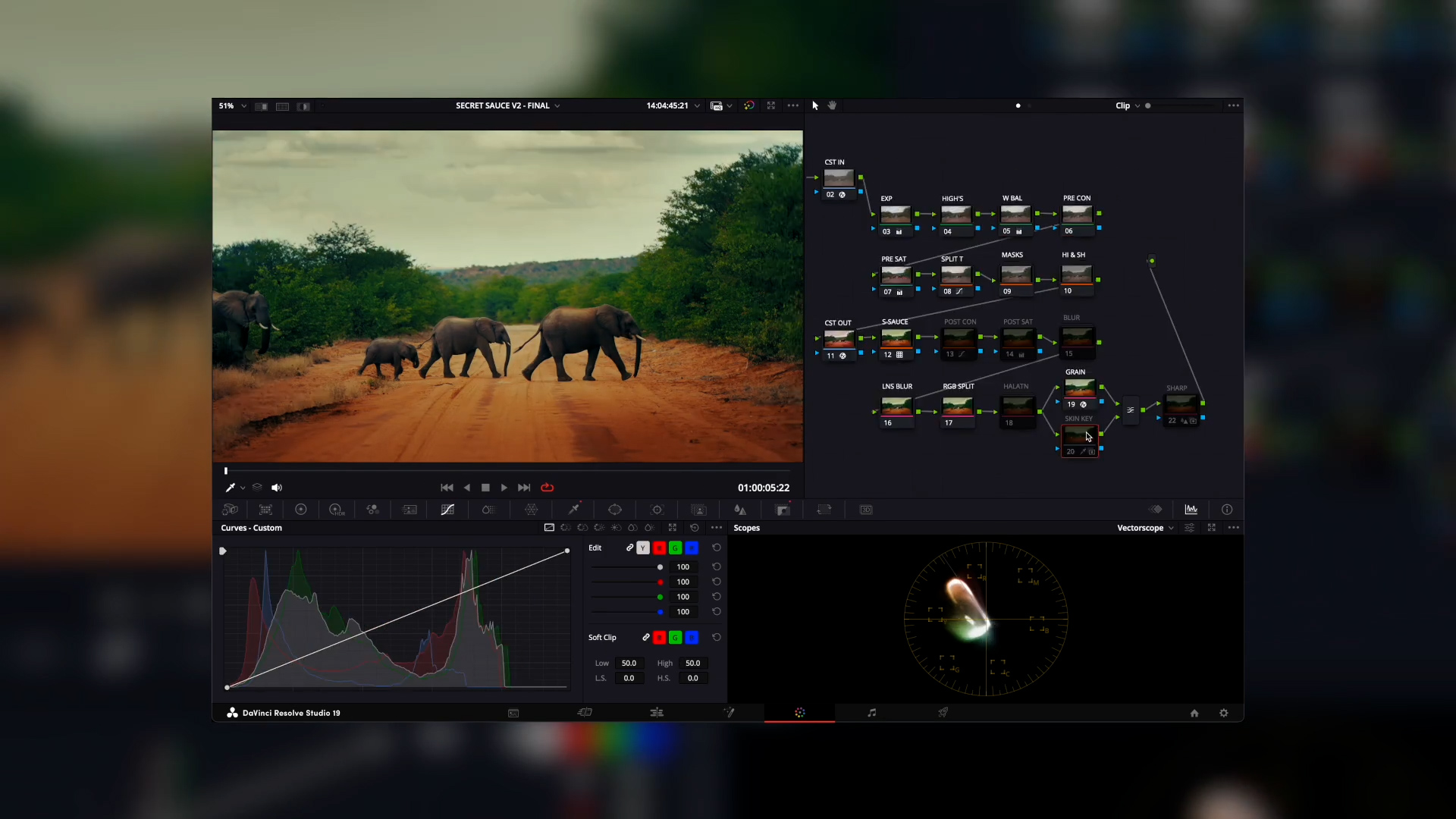This screenshot has width=1456, height=819.
Task: Toggle Edit curve channel ganging link
Action: (x=629, y=548)
